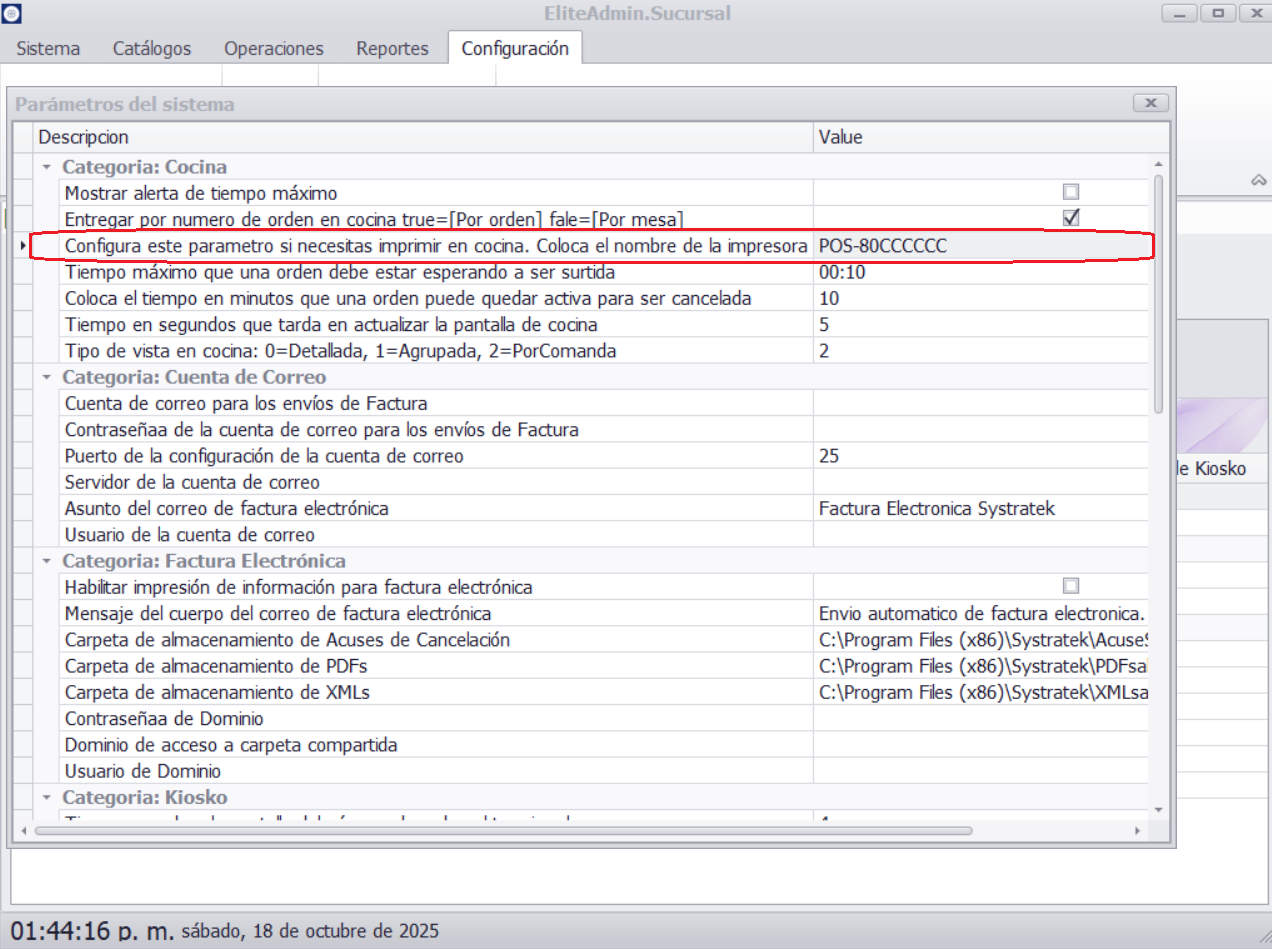Collapse the ribbon using the chevron icon
1272x949 pixels.
click(x=1258, y=180)
